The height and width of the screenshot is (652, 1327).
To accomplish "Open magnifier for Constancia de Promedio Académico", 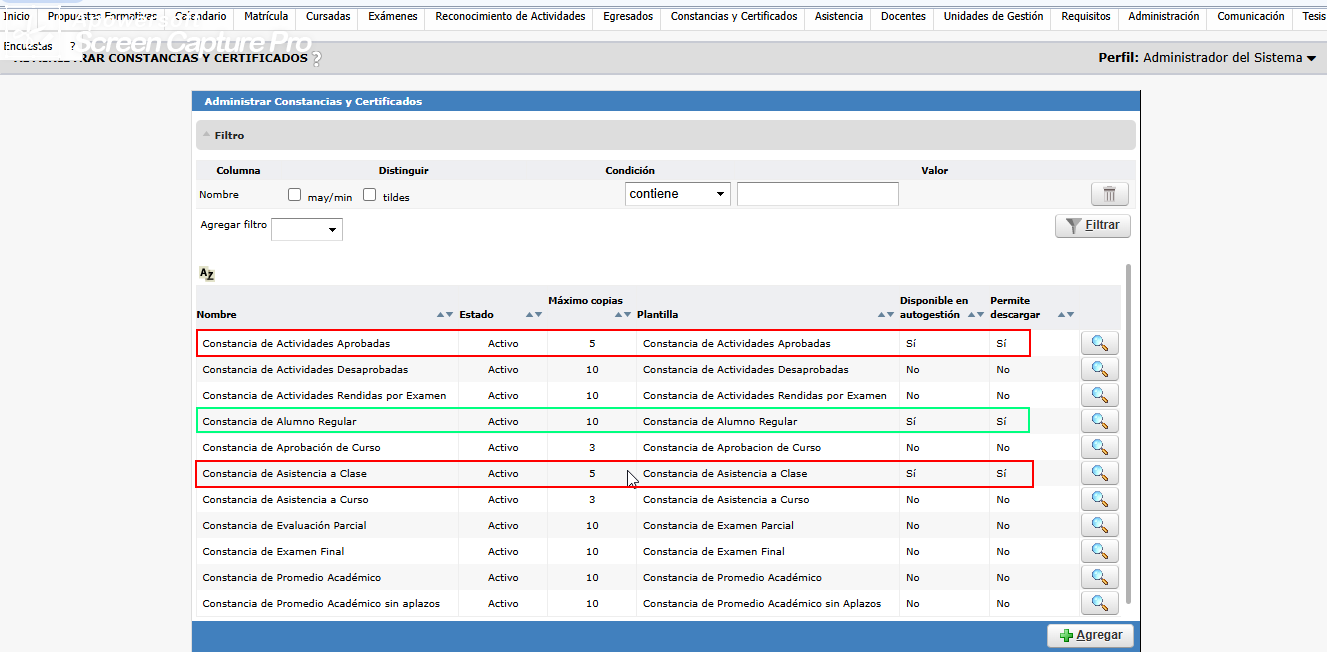I will (x=1099, y=577).
